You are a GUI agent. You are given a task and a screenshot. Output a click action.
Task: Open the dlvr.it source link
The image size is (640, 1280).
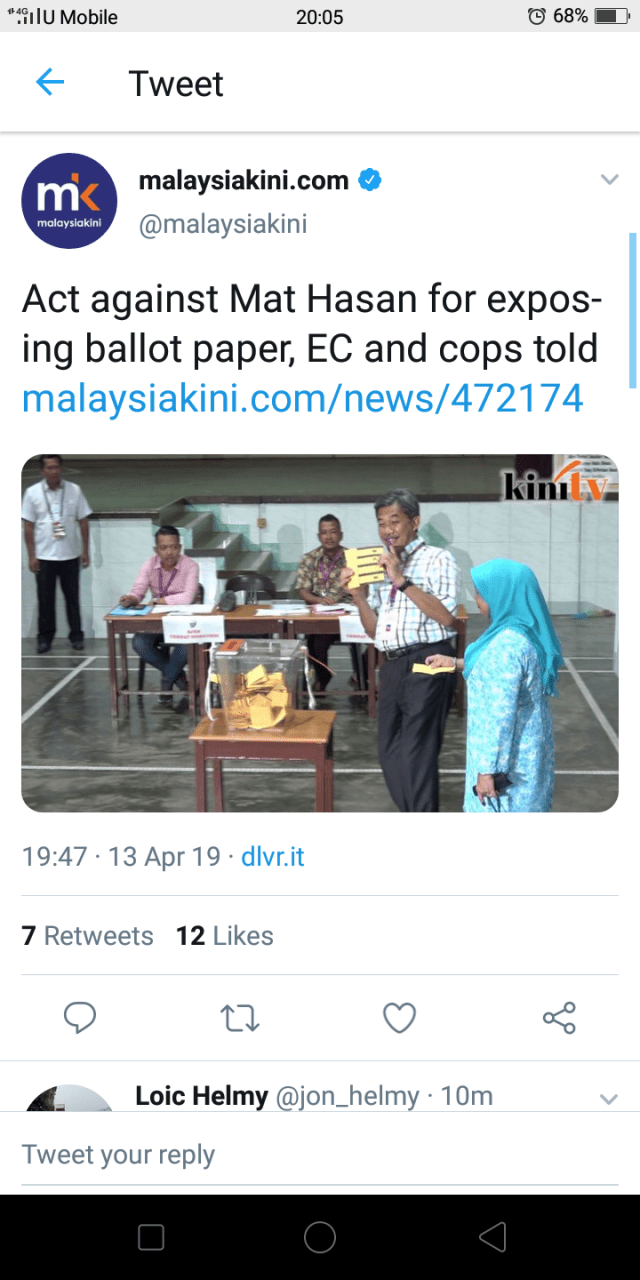(x=273, y=857)
